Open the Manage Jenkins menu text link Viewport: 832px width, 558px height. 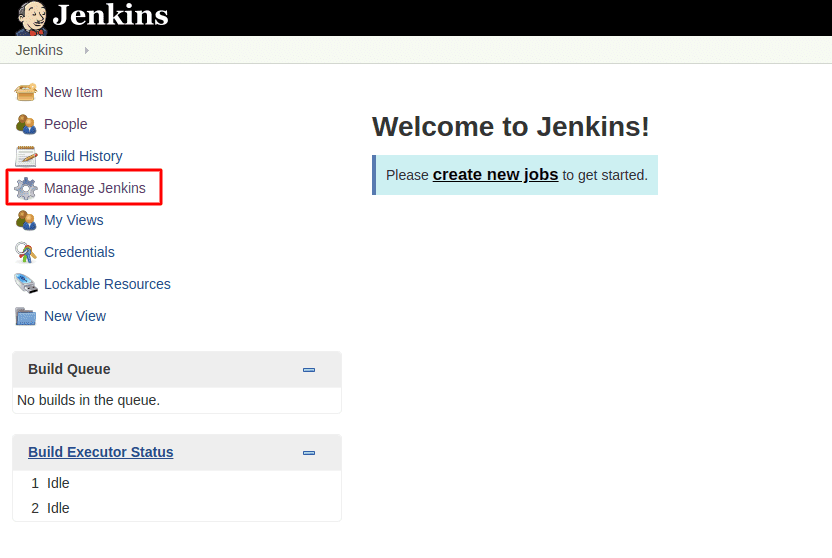point(95,188)
